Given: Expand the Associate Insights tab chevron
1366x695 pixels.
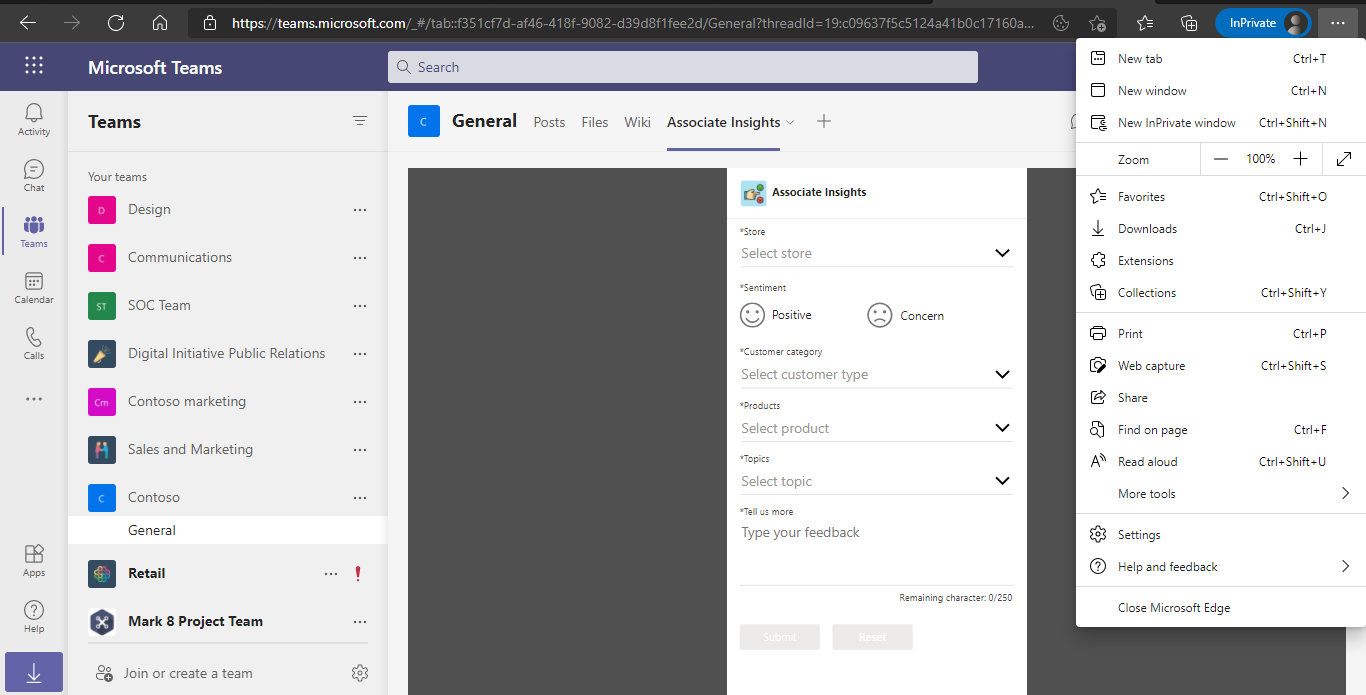Looking at the screenshot, I should click(x=790, y=122).
